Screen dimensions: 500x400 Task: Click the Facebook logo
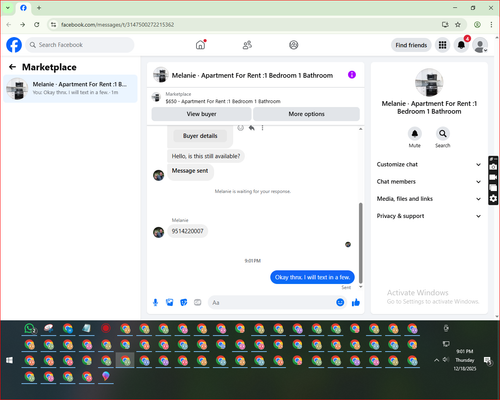coord(14,45)
